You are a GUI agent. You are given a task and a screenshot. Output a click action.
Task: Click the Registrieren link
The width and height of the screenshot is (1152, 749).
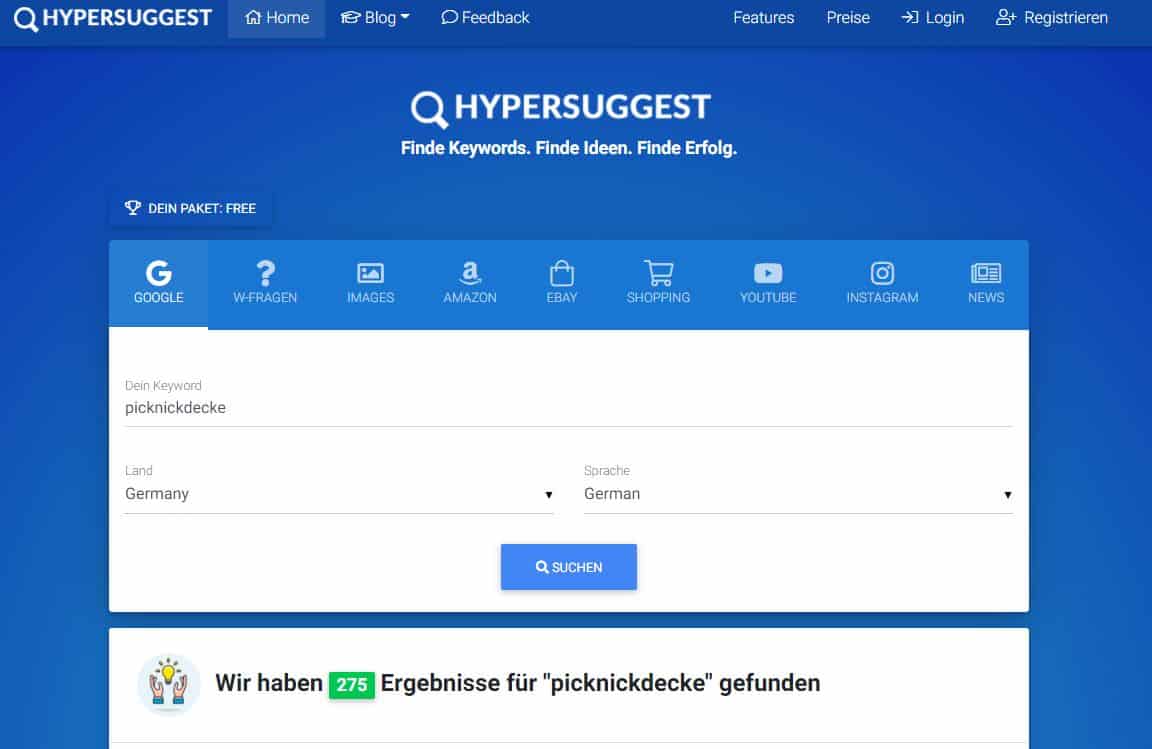click(1052, 18)
